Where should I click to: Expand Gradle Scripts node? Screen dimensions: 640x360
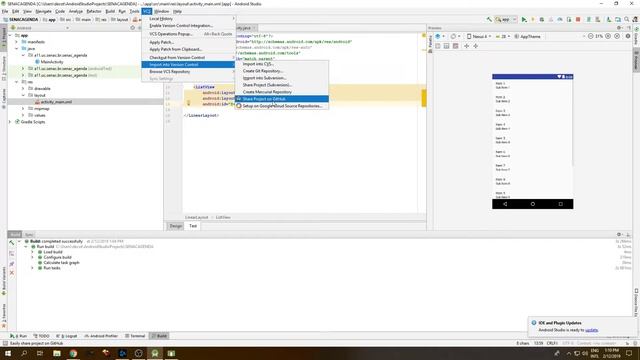(10, 122)
